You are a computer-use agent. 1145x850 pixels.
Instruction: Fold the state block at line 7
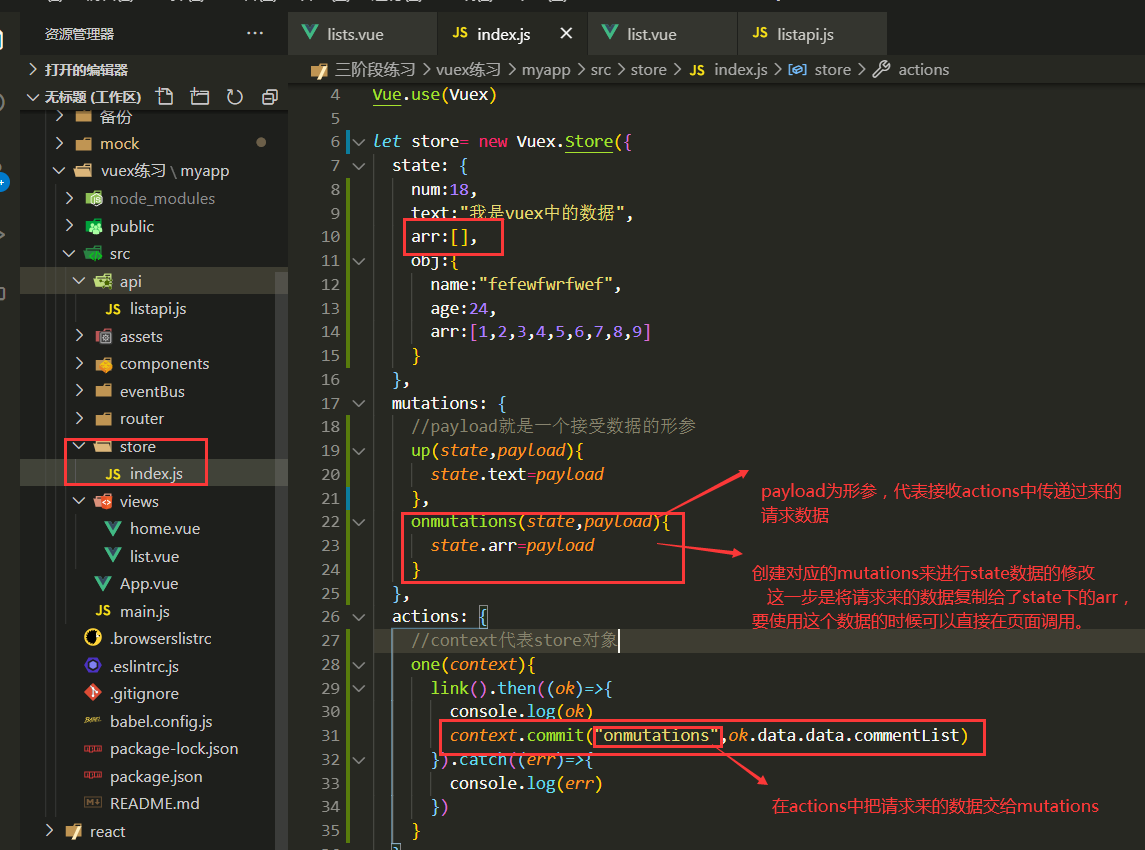coord(359,166)
